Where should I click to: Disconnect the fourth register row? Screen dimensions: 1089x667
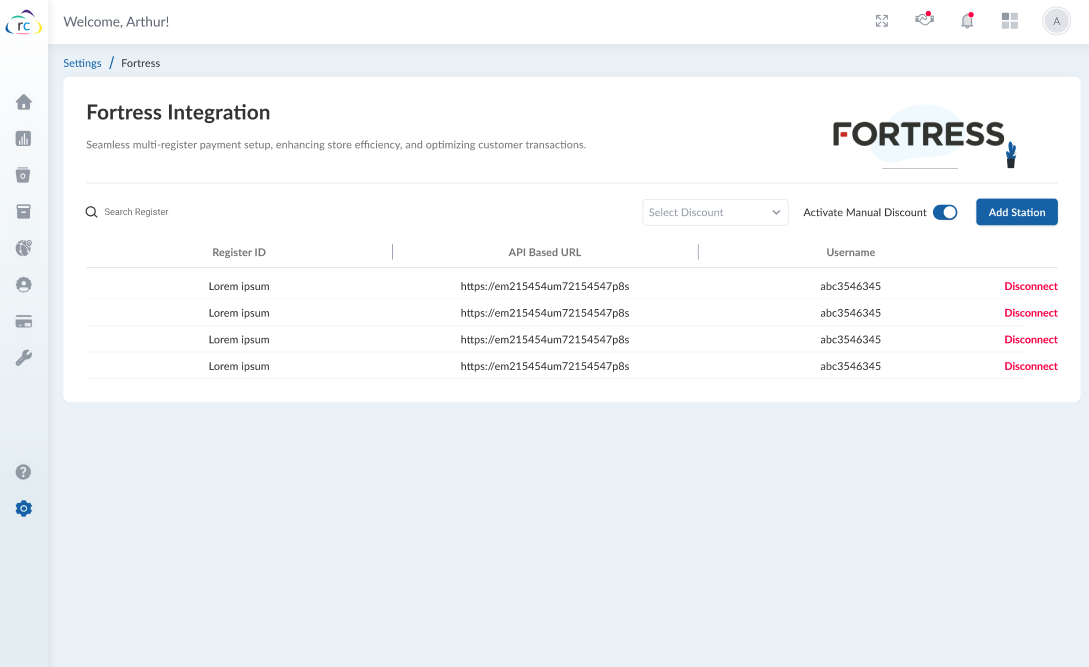(1031, 366)
